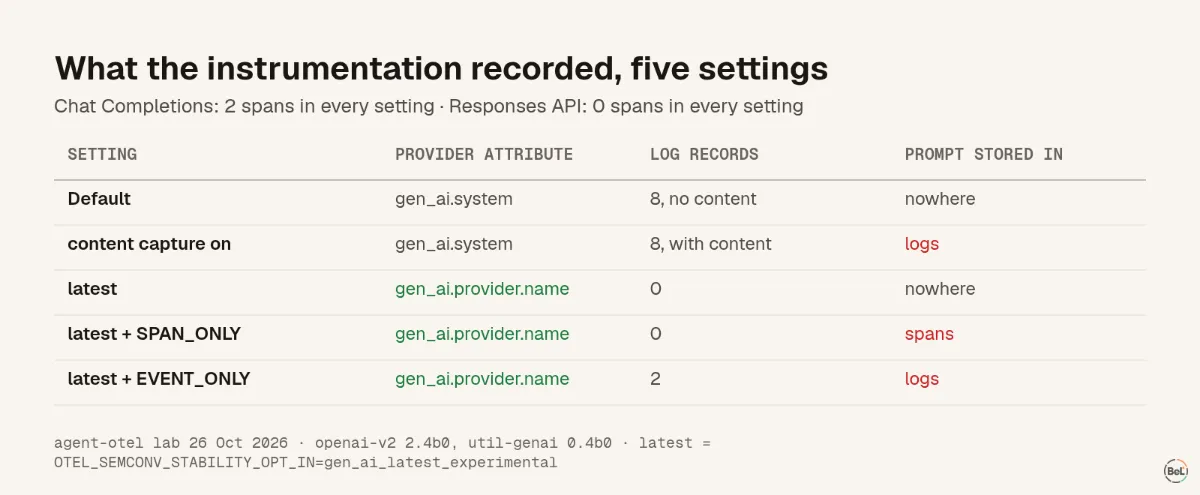Click gen_ai.provider.name in the SPAN_ONLY row

click(x=482, y=334)
